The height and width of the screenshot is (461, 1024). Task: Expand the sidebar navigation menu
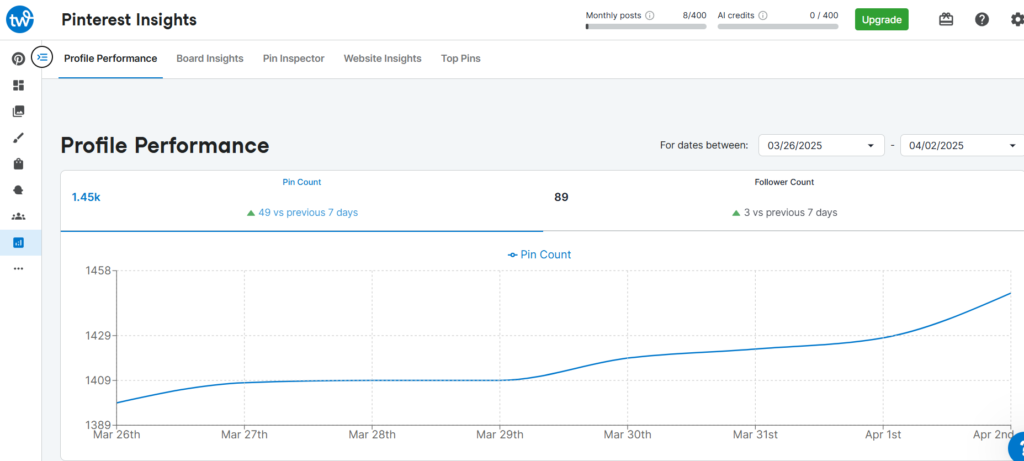click(x=42, y=57)
